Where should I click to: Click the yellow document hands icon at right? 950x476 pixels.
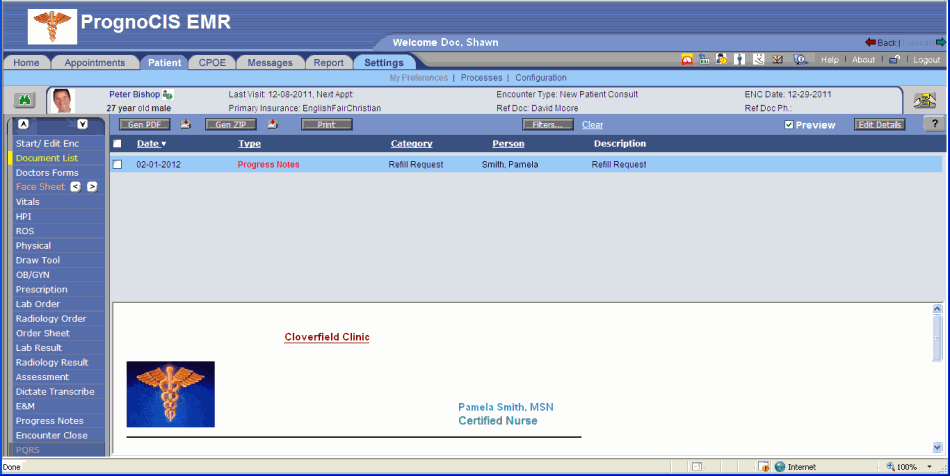925,101
